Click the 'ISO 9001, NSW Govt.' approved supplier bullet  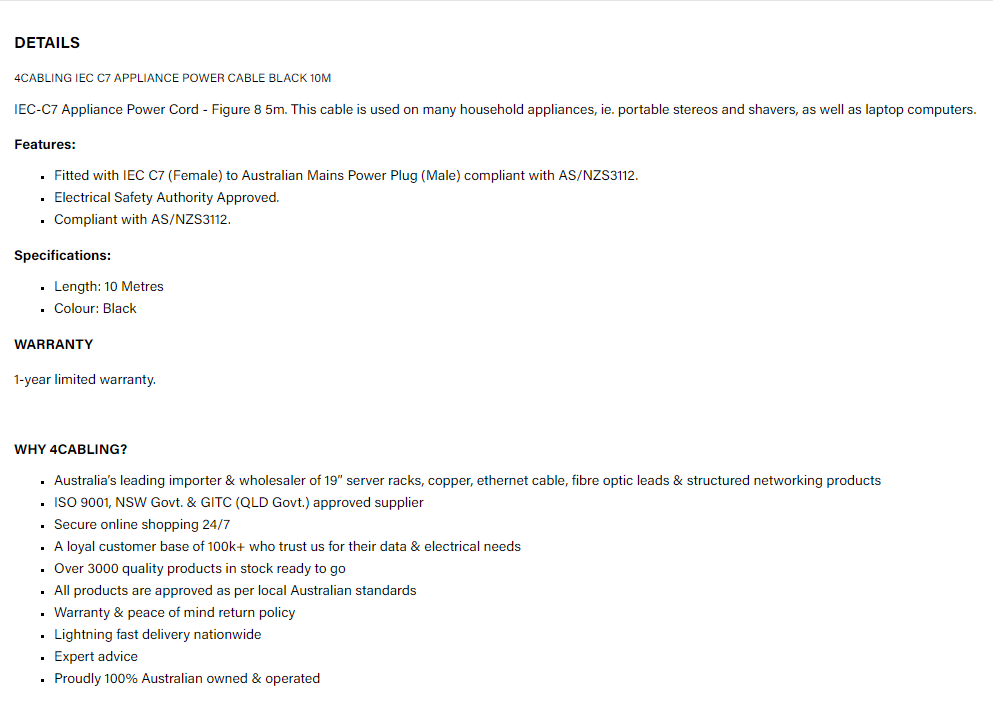coord(238,502)
